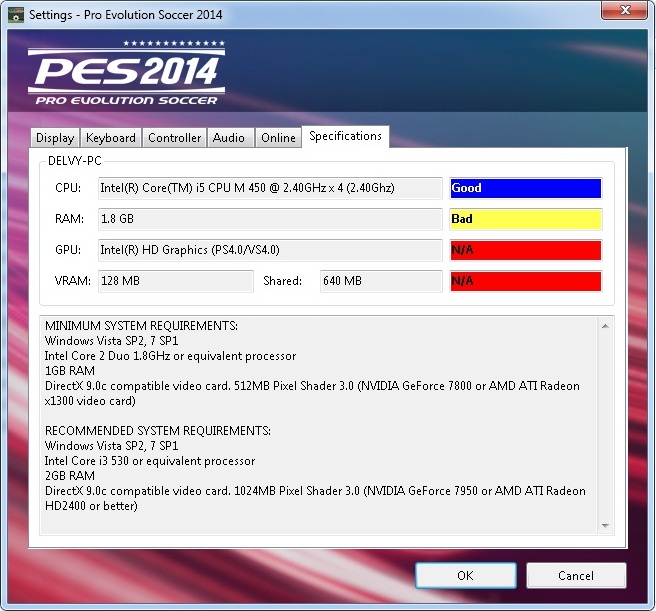Click the PES 2014 logo banner

[127, 72]
